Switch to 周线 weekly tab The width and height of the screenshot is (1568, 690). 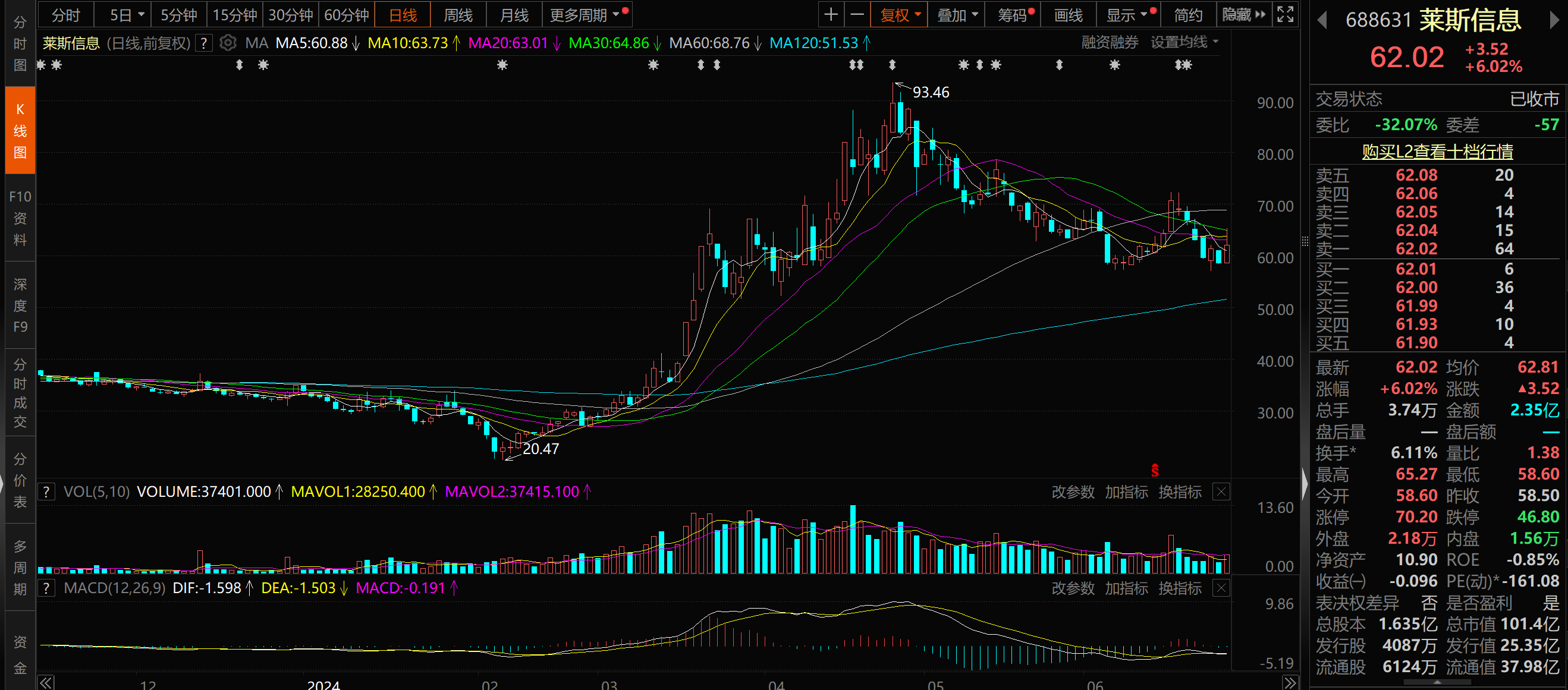458,15
